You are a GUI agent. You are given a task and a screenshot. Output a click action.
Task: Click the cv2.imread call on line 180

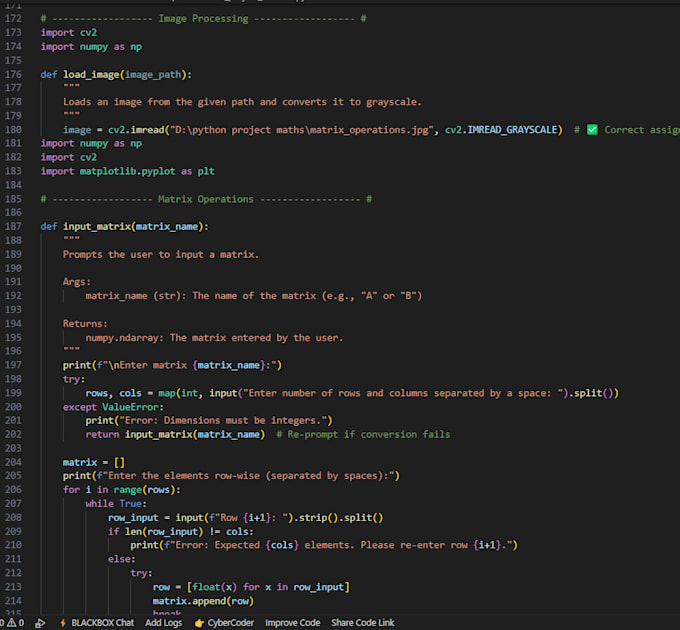(136, 130)
